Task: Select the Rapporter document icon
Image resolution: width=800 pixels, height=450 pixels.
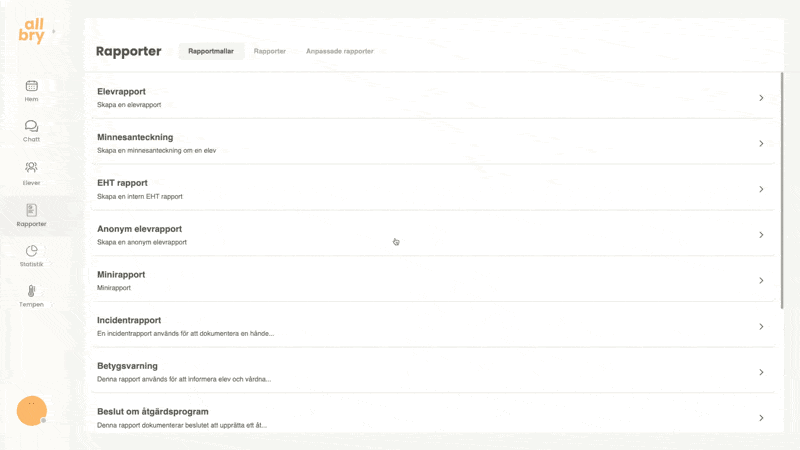Action: (x=31, y=210)
